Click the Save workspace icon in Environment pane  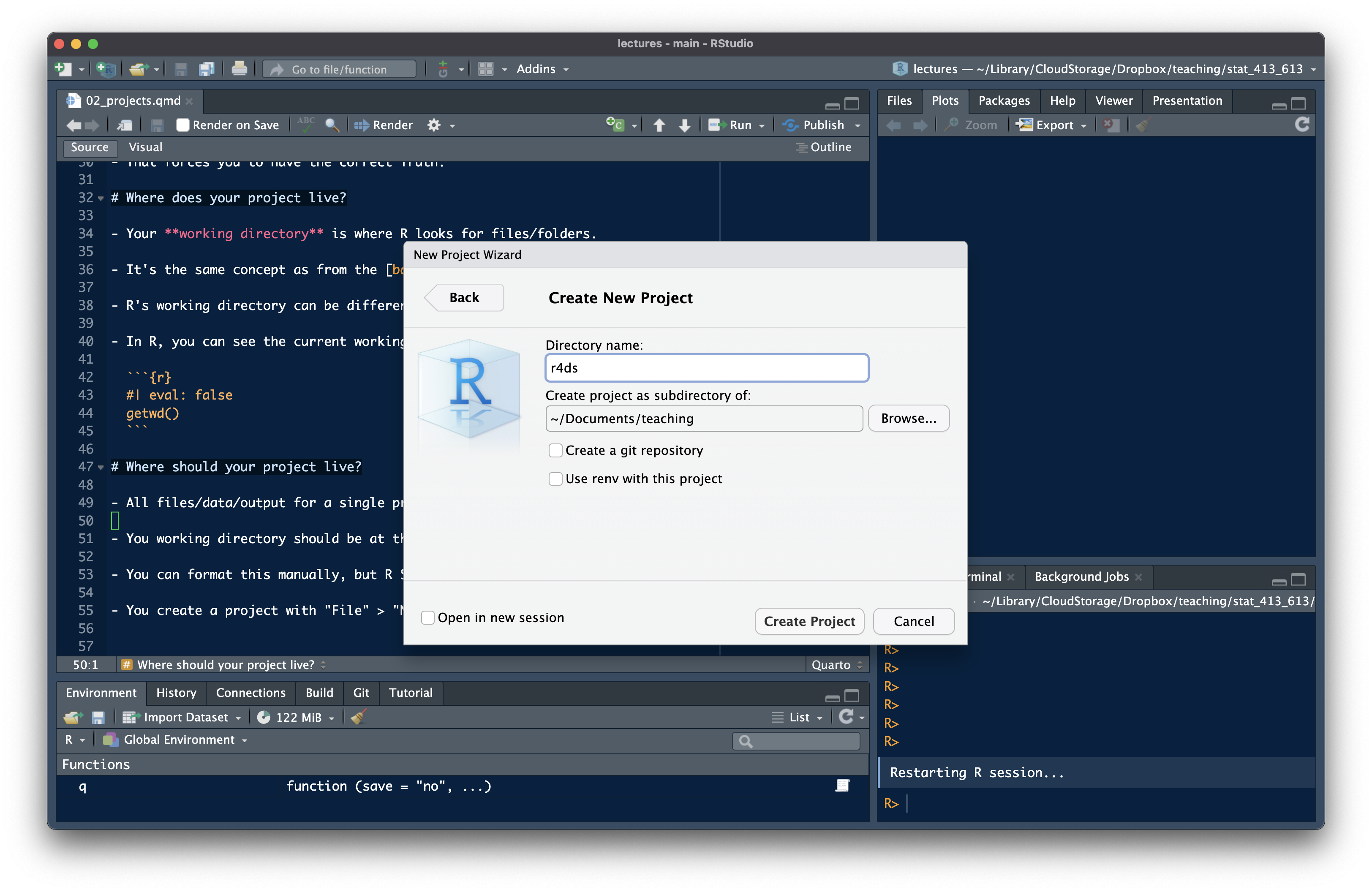98,718
